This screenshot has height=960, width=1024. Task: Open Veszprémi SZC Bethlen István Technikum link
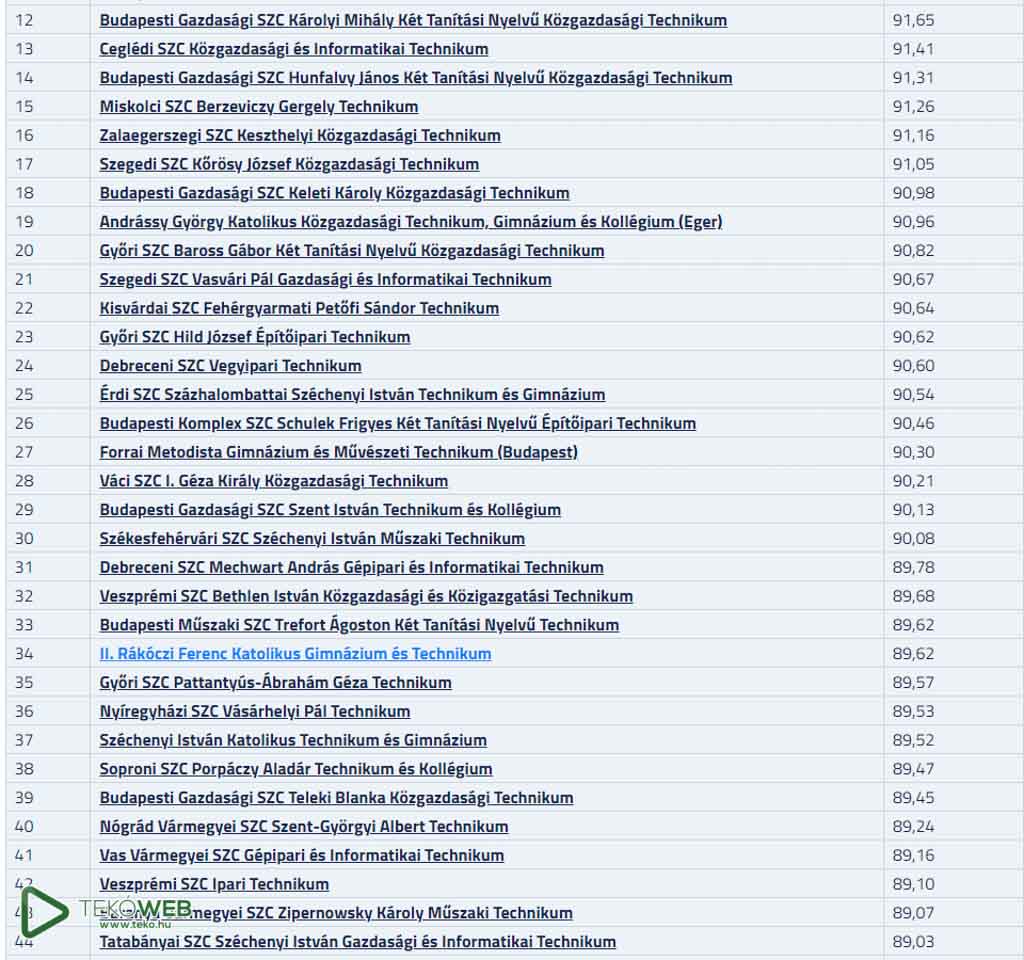pyautogui.click(x=366, y=595)
